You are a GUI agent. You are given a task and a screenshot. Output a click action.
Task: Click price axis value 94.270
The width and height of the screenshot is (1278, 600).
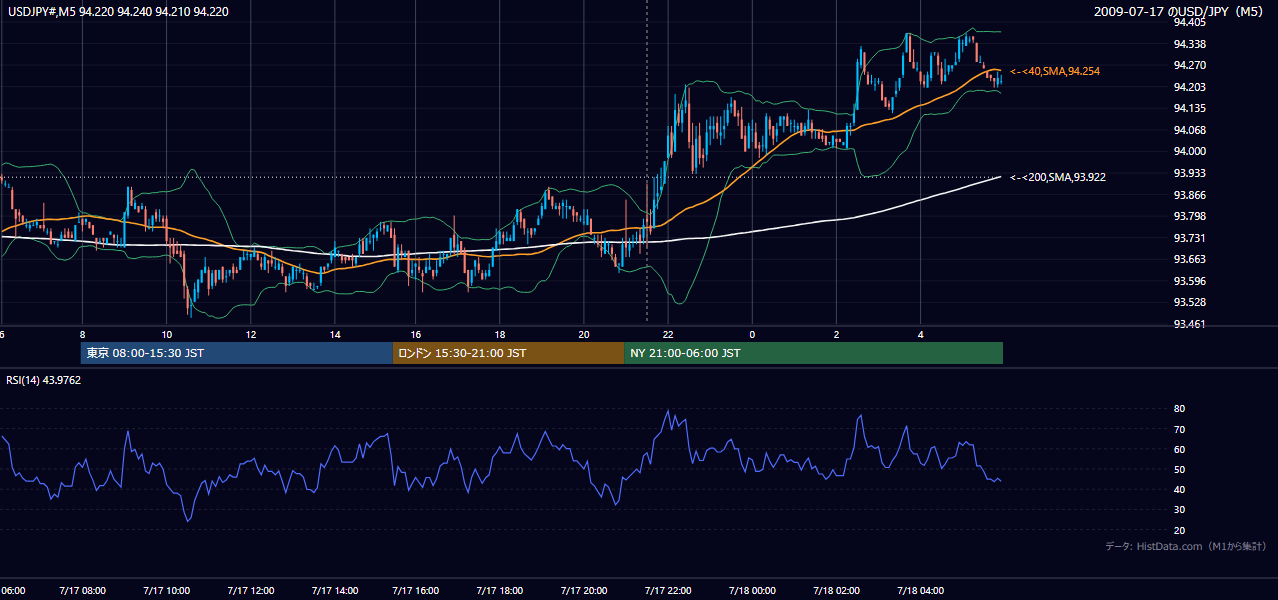click(x=1189, y=65)
